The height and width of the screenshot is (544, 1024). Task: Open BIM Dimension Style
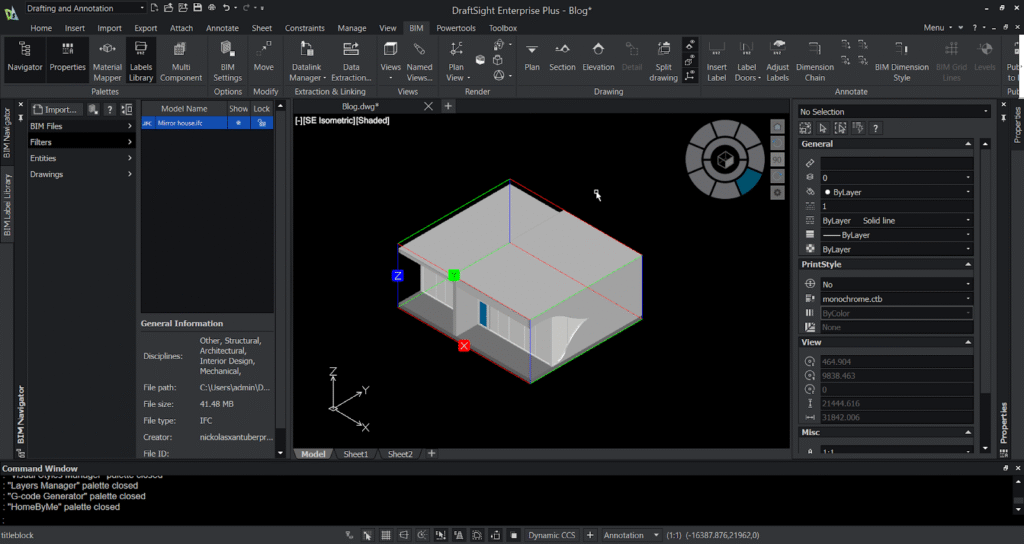pos(901,60)
